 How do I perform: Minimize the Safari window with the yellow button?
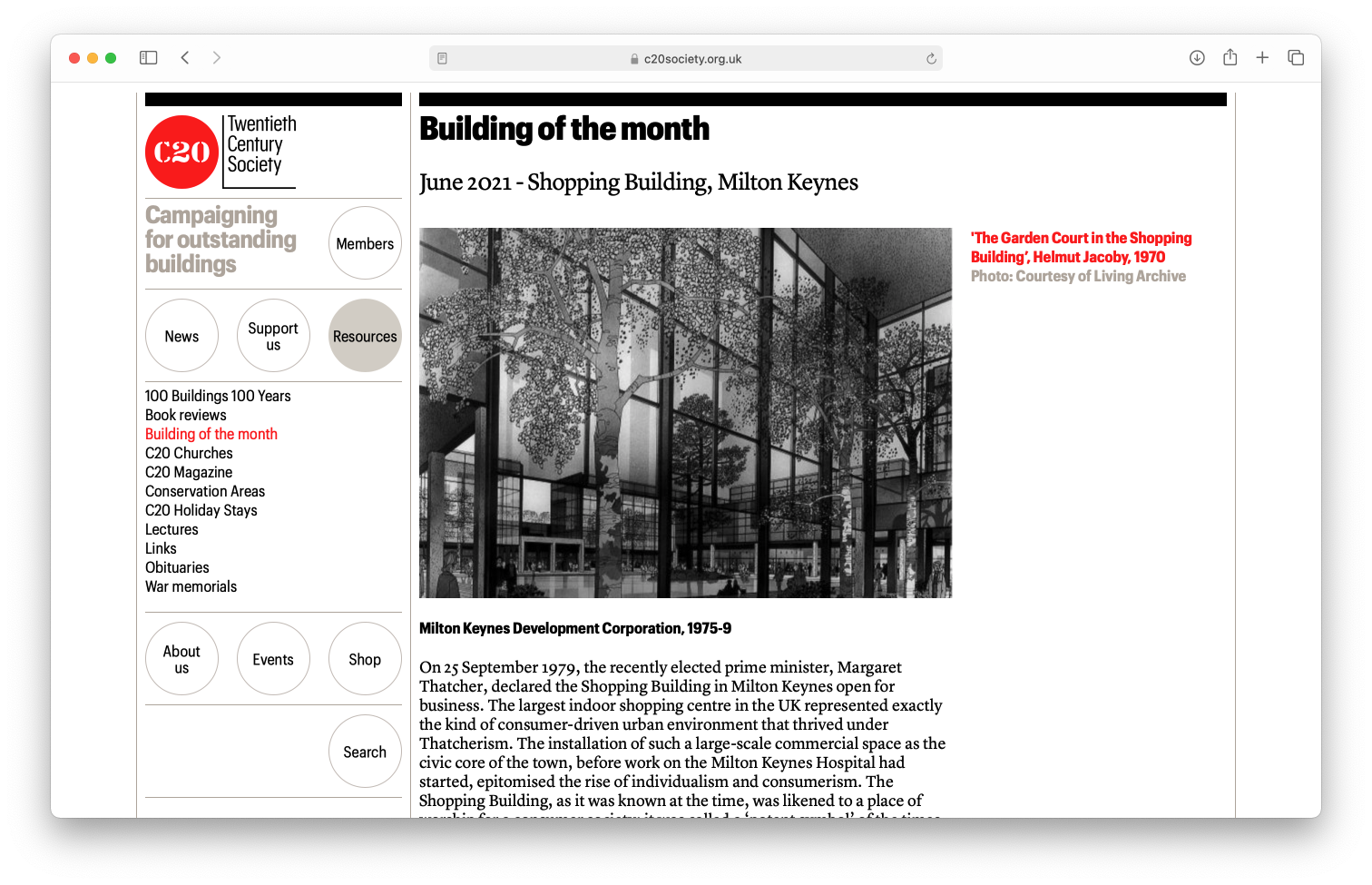(x=93, y=58)
